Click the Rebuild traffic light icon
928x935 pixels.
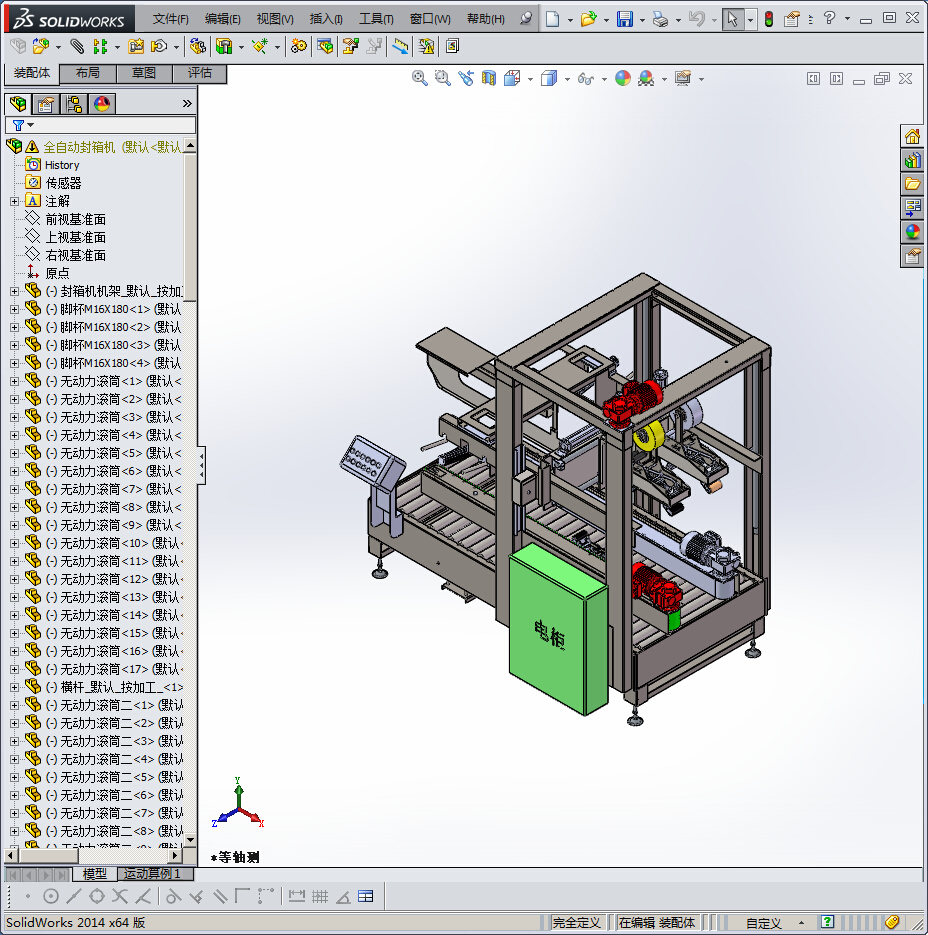click(x=769, y=19)
